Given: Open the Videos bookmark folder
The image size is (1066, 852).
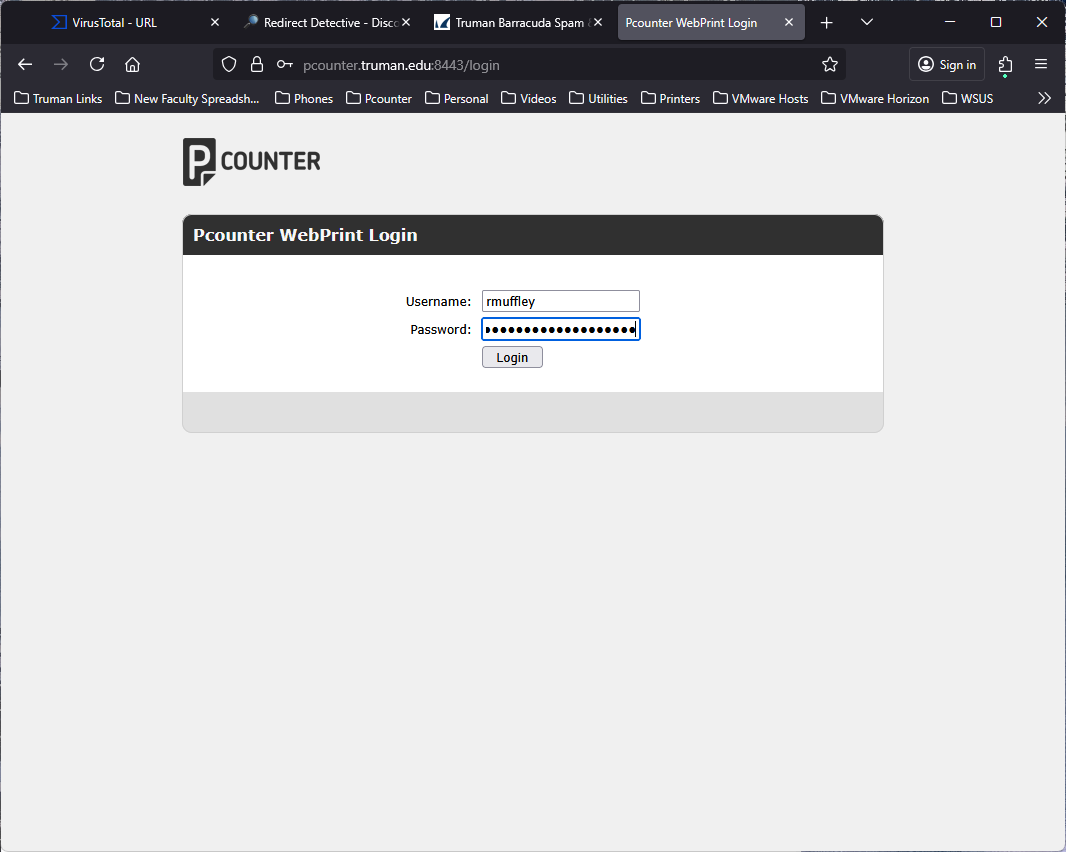Looking at the screenshot, I should pyautogui.click(x=529, y=99).
